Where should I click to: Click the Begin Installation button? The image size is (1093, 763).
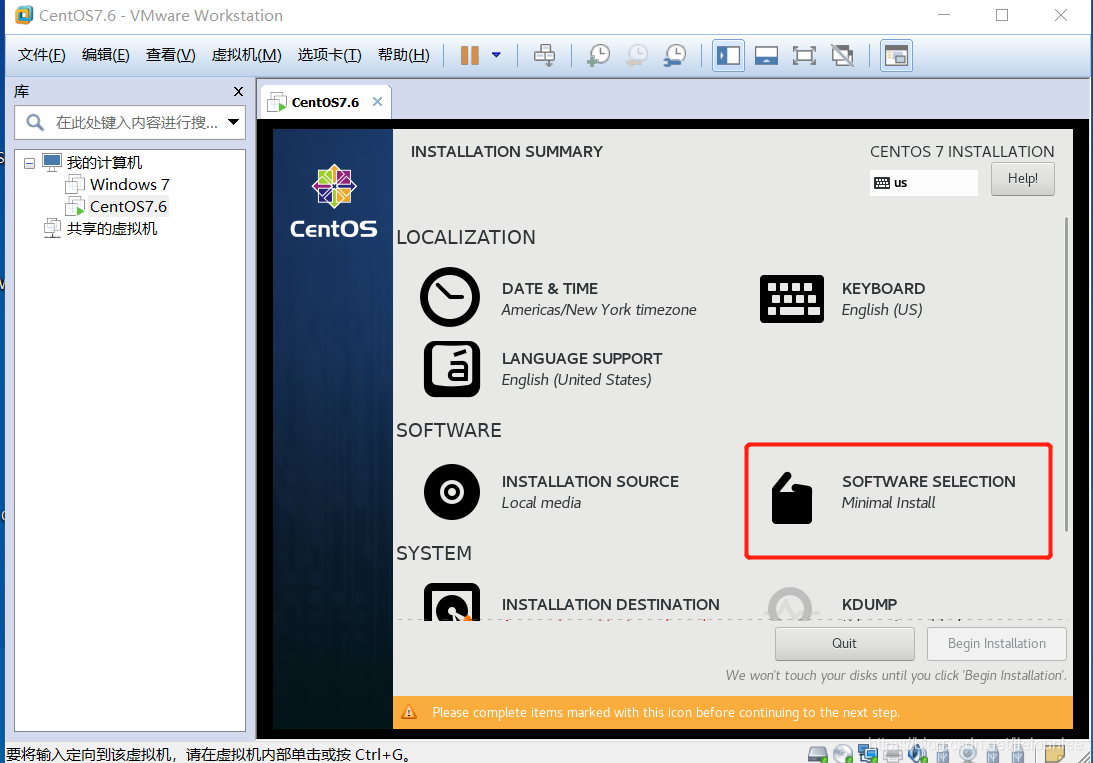coord(996,644)
